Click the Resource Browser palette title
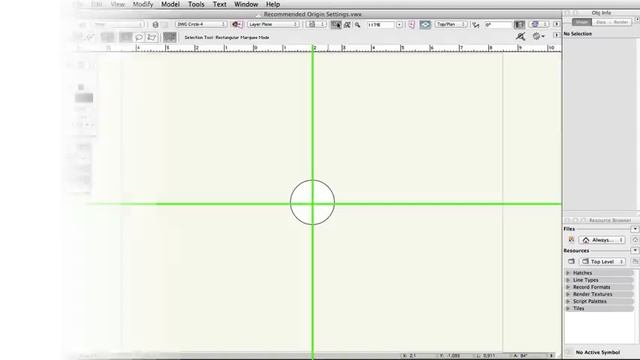This screenshot has height=360, width=640. [x=610, y=220]
